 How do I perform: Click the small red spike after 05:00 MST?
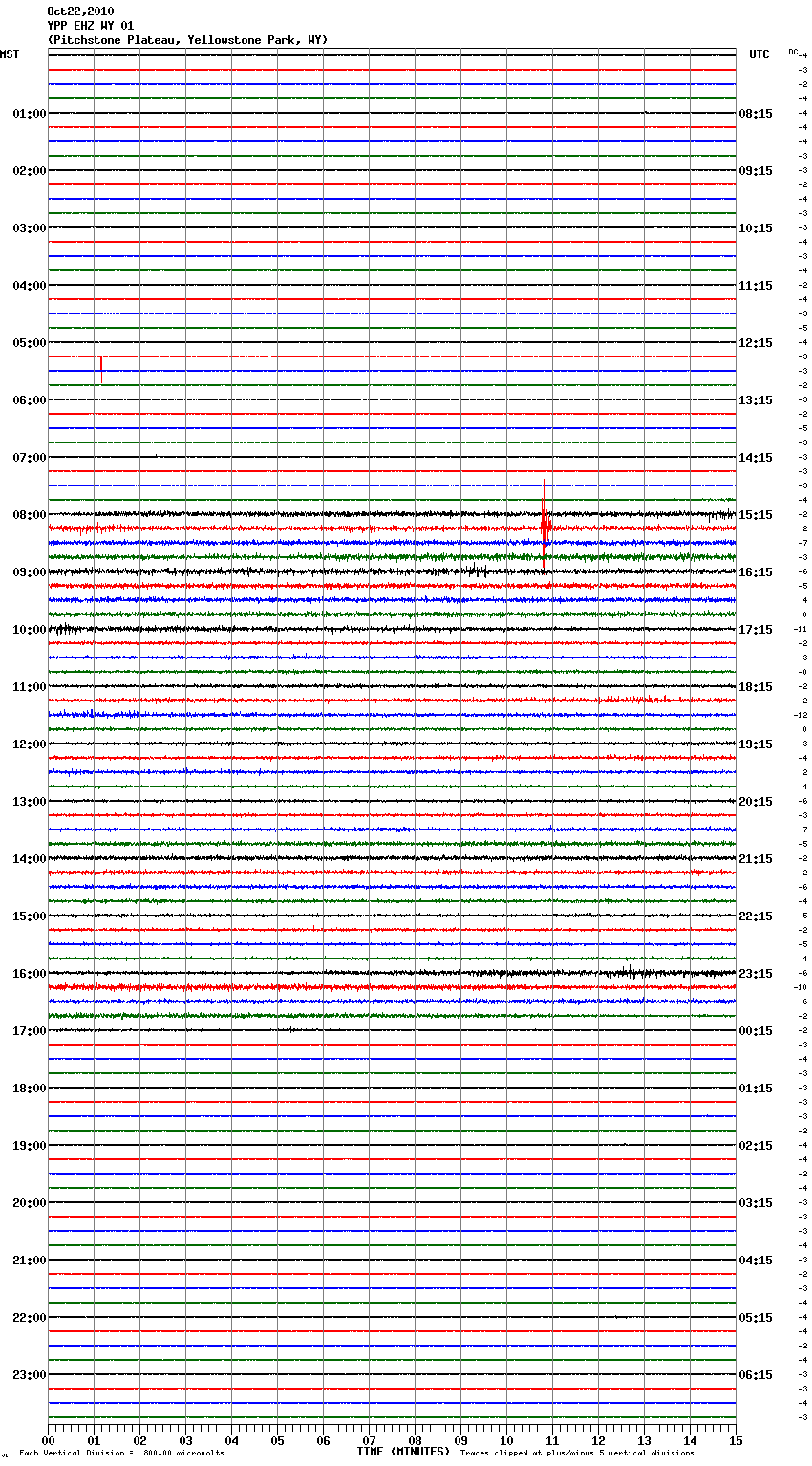tap(101, 369)
